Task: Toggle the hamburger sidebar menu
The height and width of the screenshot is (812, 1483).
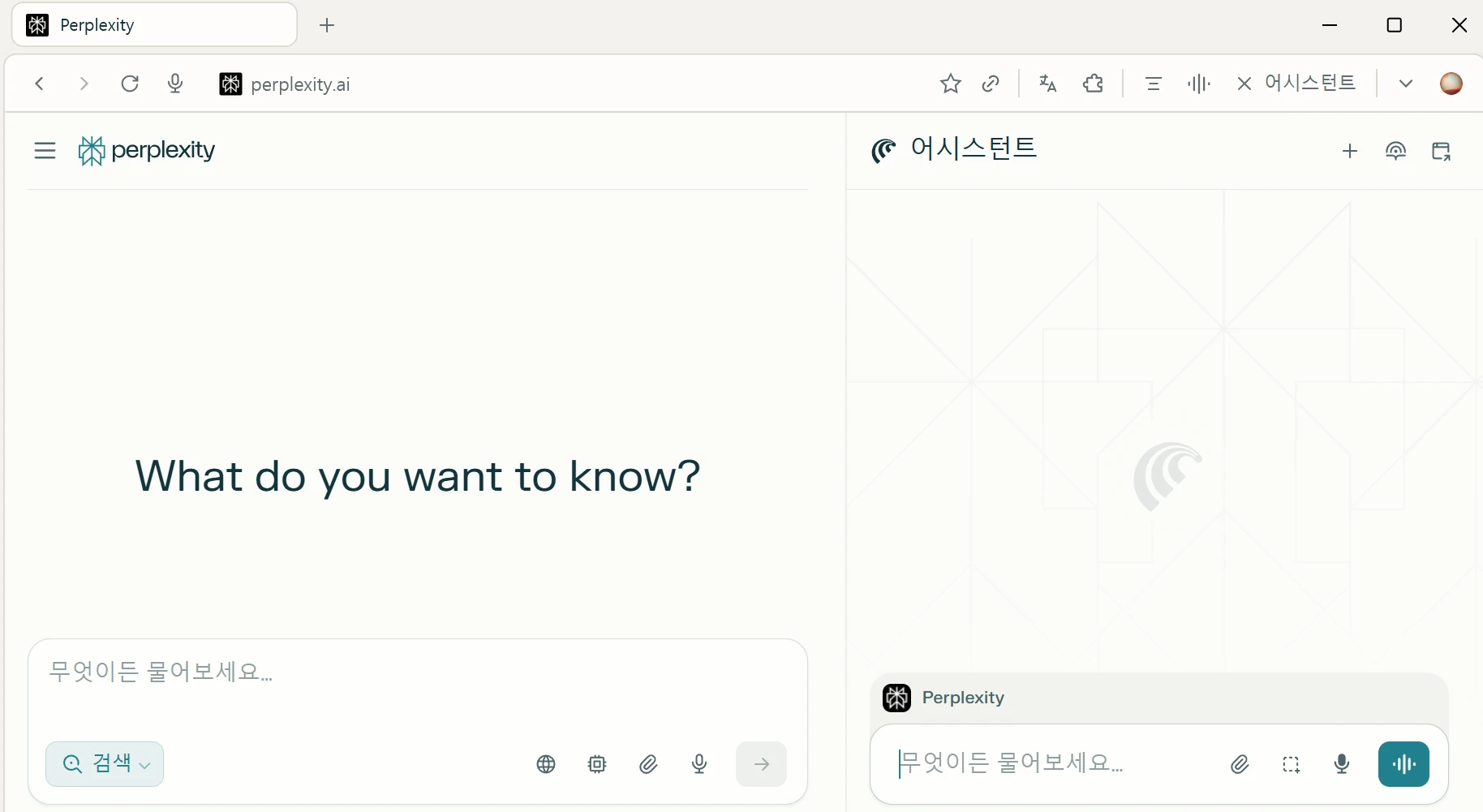Action: pyautogui.click(x=45, y=151)
